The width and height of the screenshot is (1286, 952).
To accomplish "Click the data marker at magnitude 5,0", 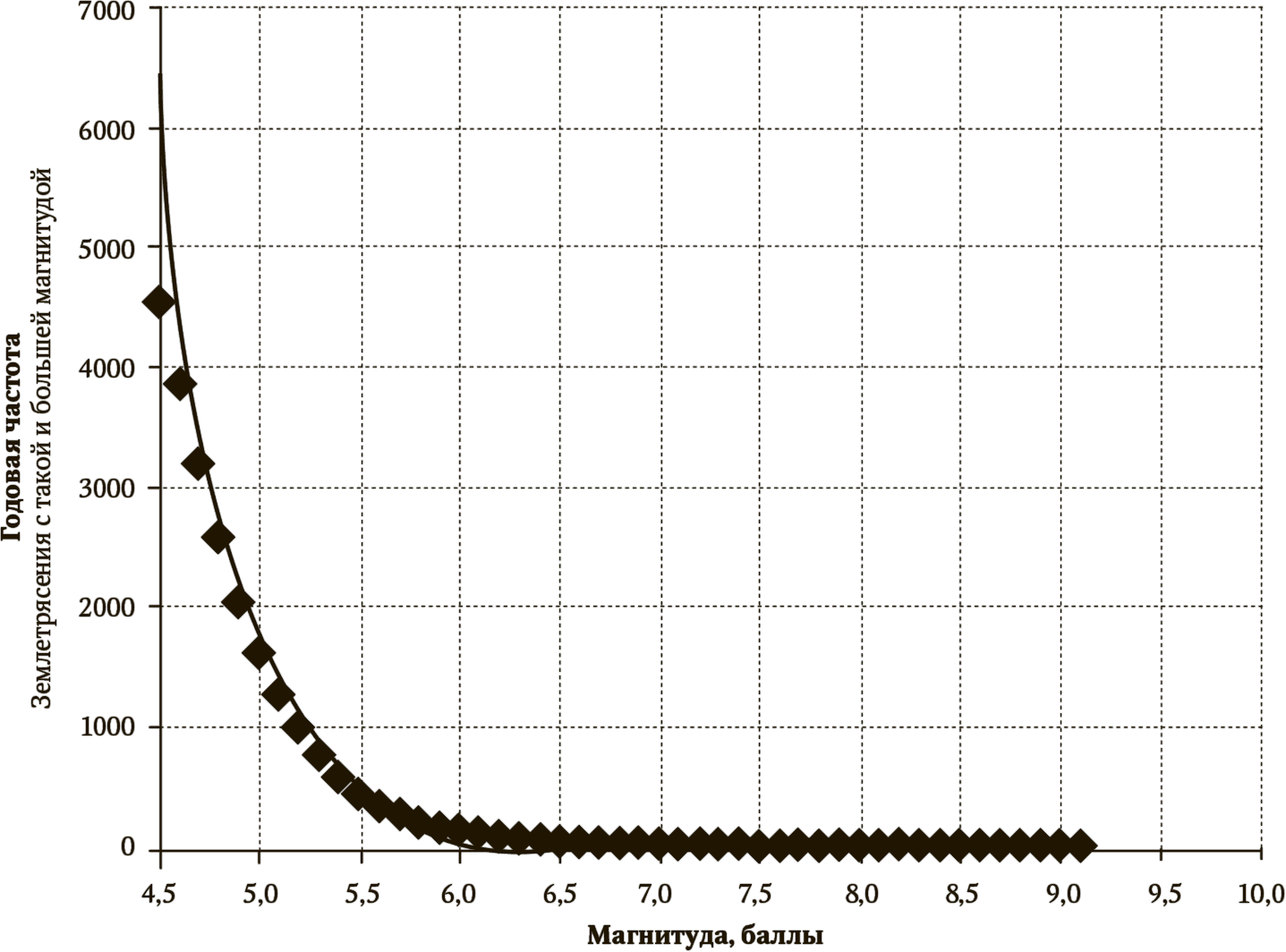I will tap(259, 653).
